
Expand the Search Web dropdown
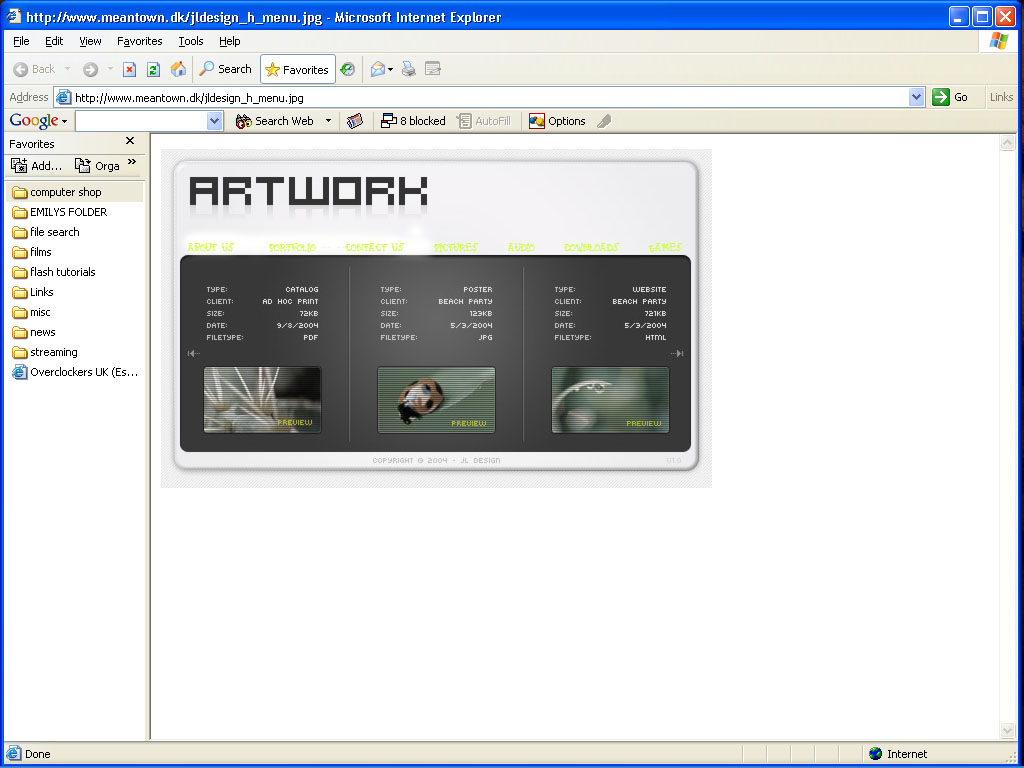(x=327, y=120)
